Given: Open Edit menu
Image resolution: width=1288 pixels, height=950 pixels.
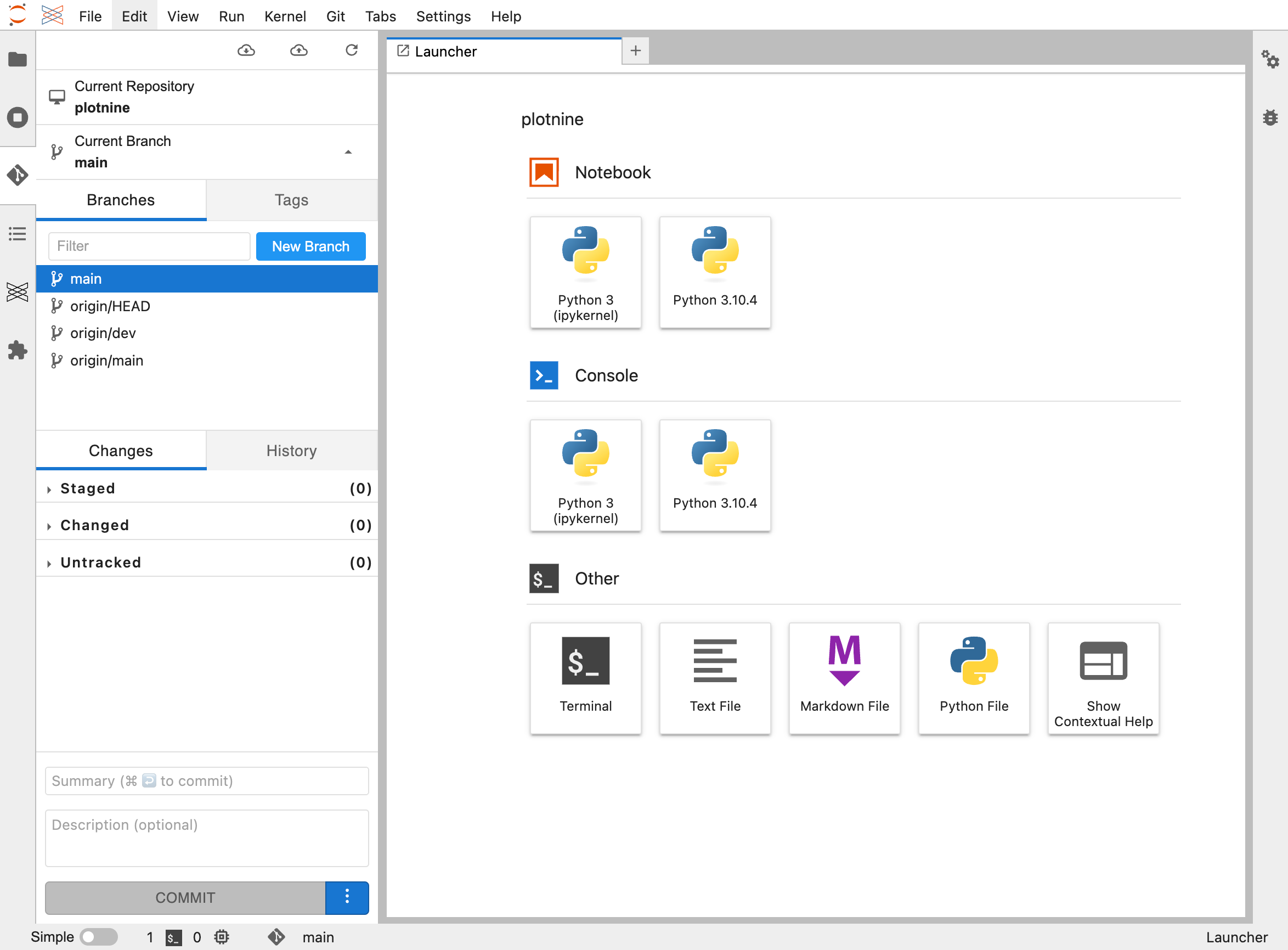Looking at the screenshot, I should pos(135,15).
